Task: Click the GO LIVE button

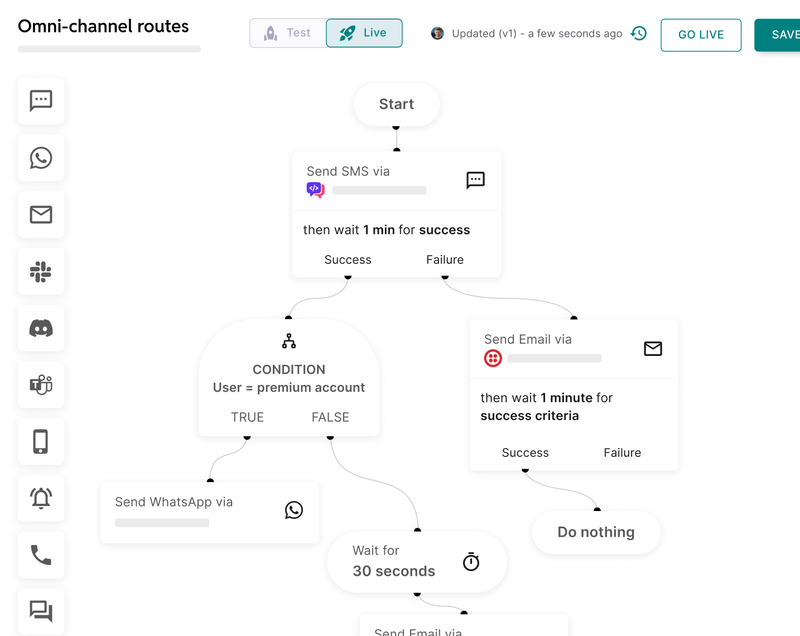Action: point(700,35)
